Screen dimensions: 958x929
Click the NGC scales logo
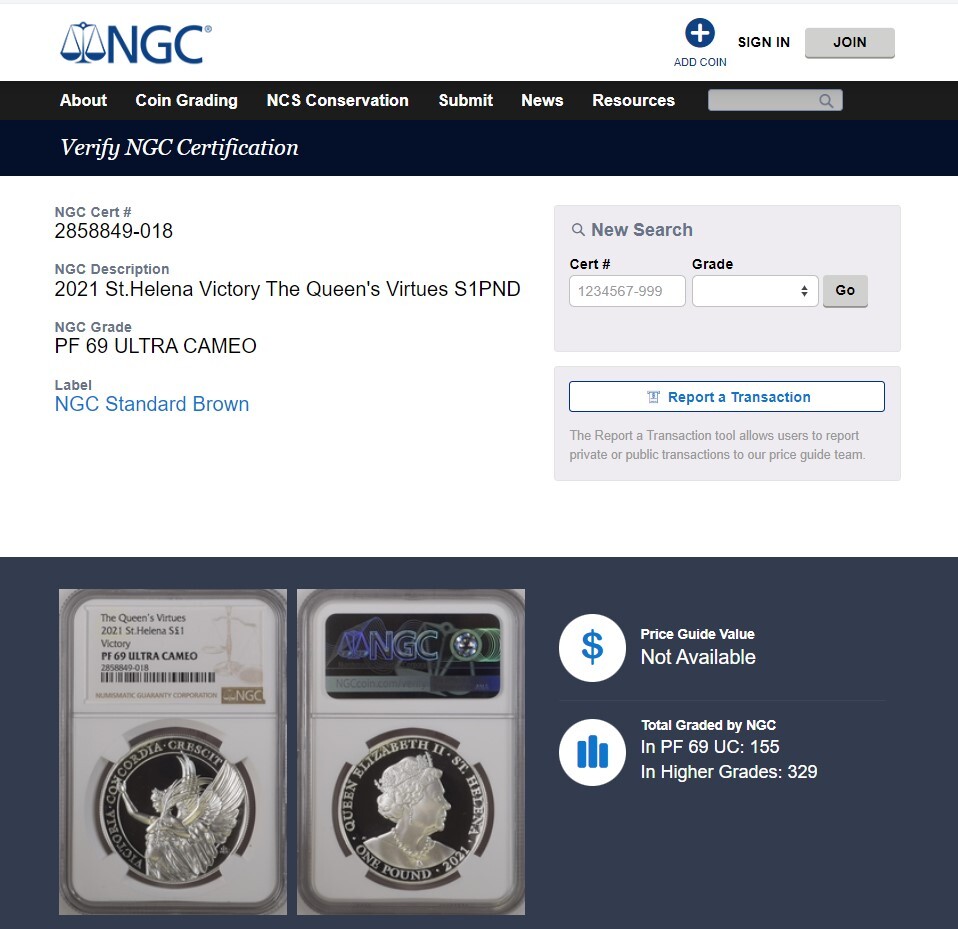point(136,43)
